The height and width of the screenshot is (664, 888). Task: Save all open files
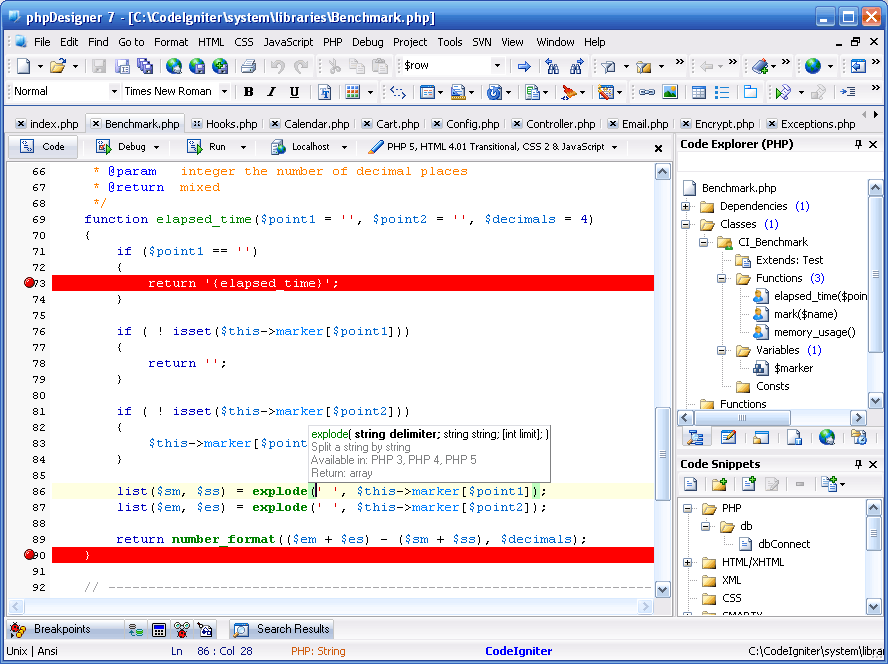coord(145,66)
